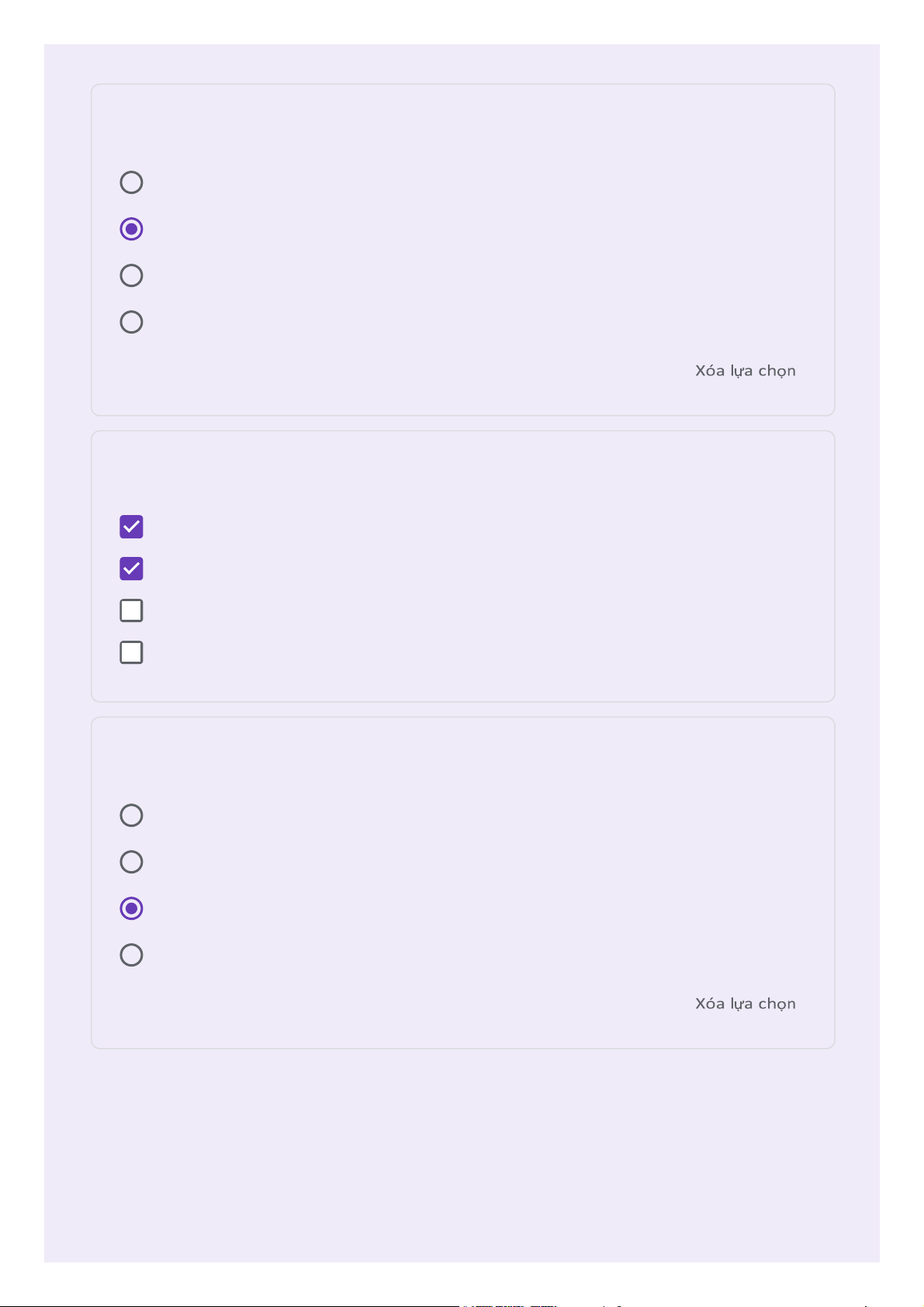Image resolution: width=924 pixels, height=1307 pixels.
Task: Choose the second radio option in the third question
Action: [x=131, y=862]
